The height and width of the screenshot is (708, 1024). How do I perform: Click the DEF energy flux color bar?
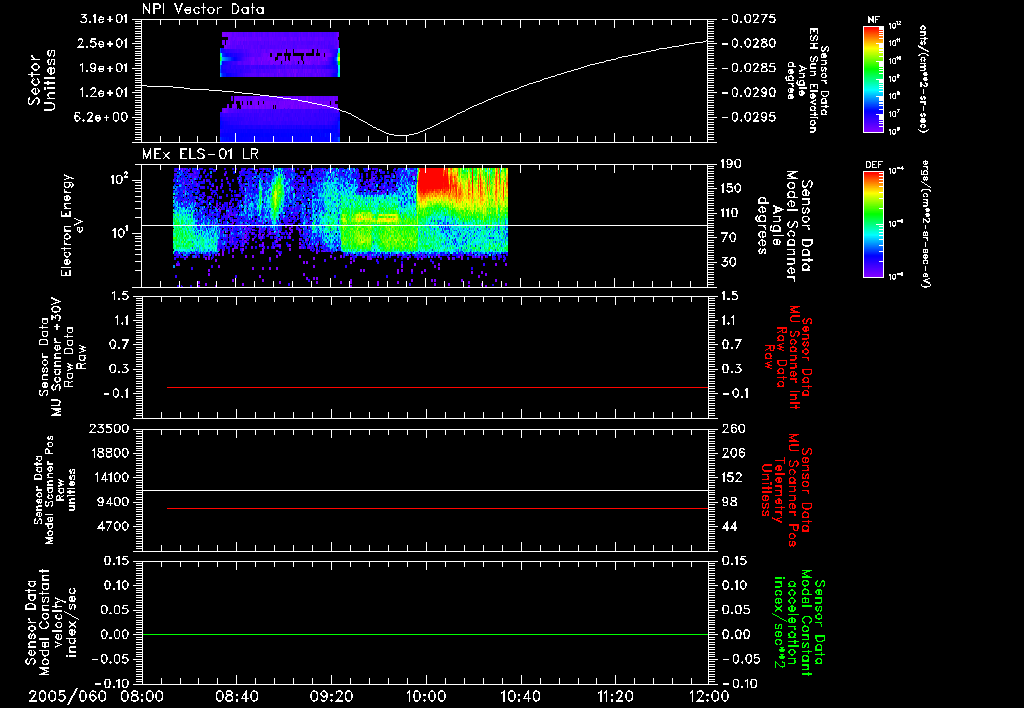[x=874, y=224]
